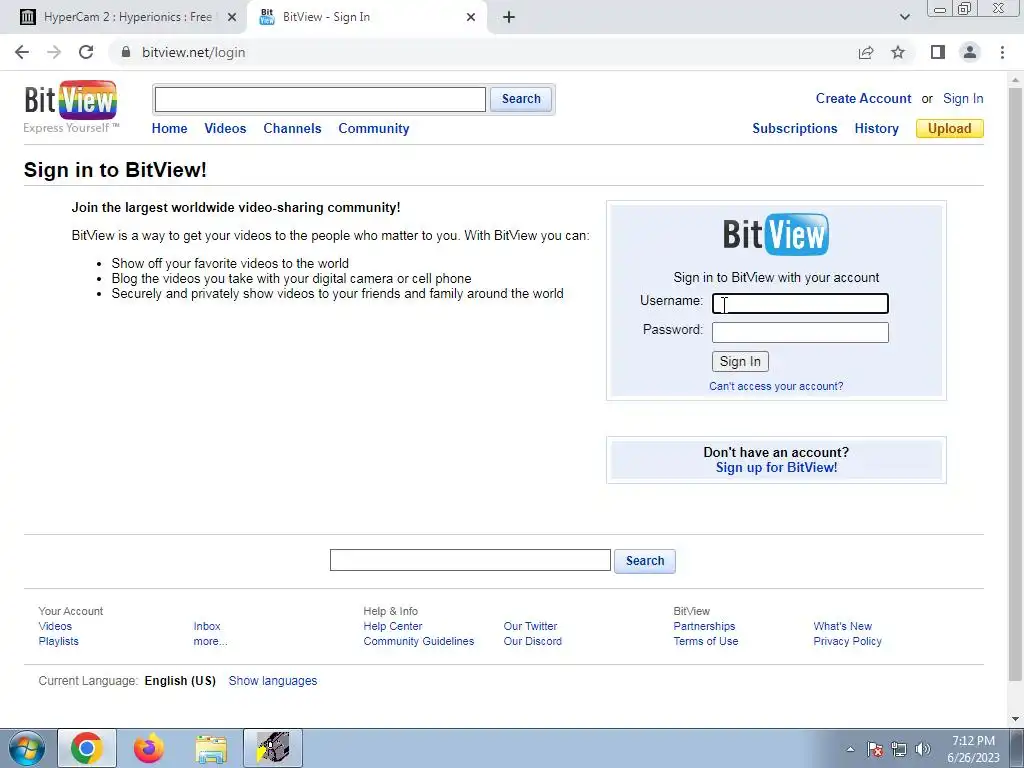Launch Firefox from the taskbar
The width and height of the screenshot is (1024, 768).
pyautogui.click(x=149, y=748)
